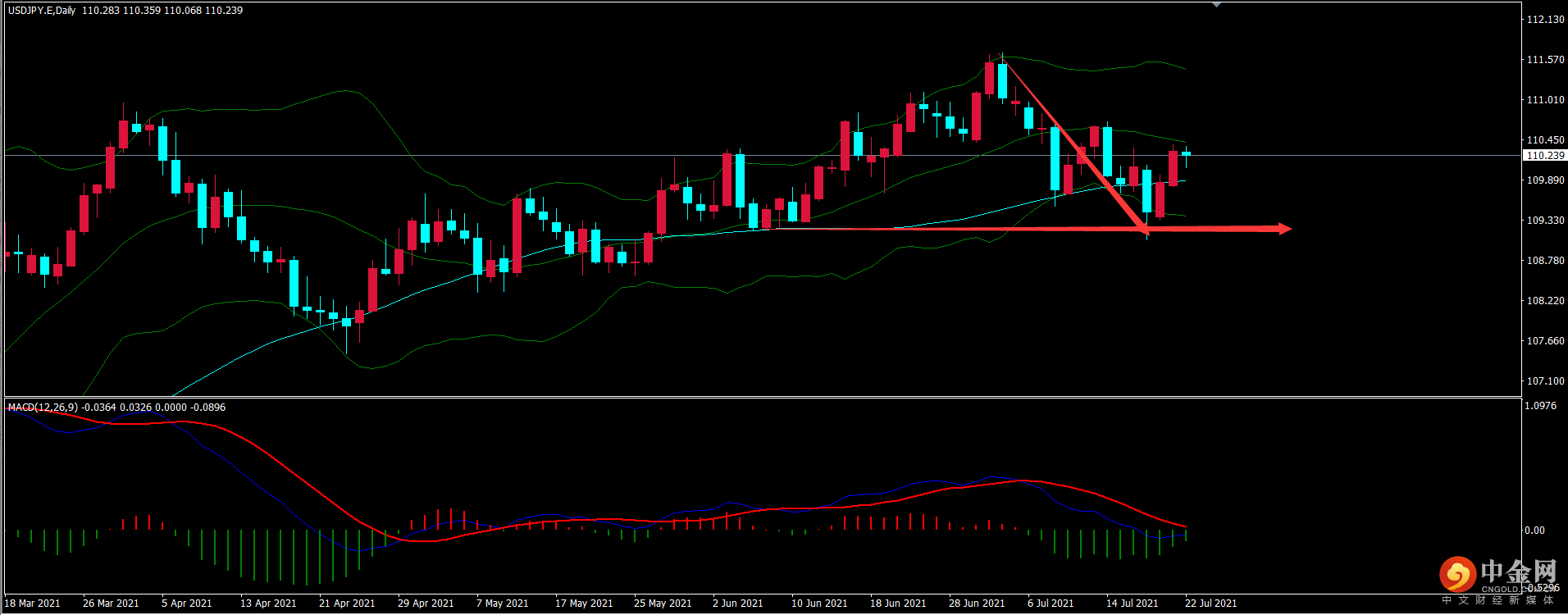Click the MACD(12,26,9) indicator label
Screen dimensions: 1568x615
tap(43, 408)
